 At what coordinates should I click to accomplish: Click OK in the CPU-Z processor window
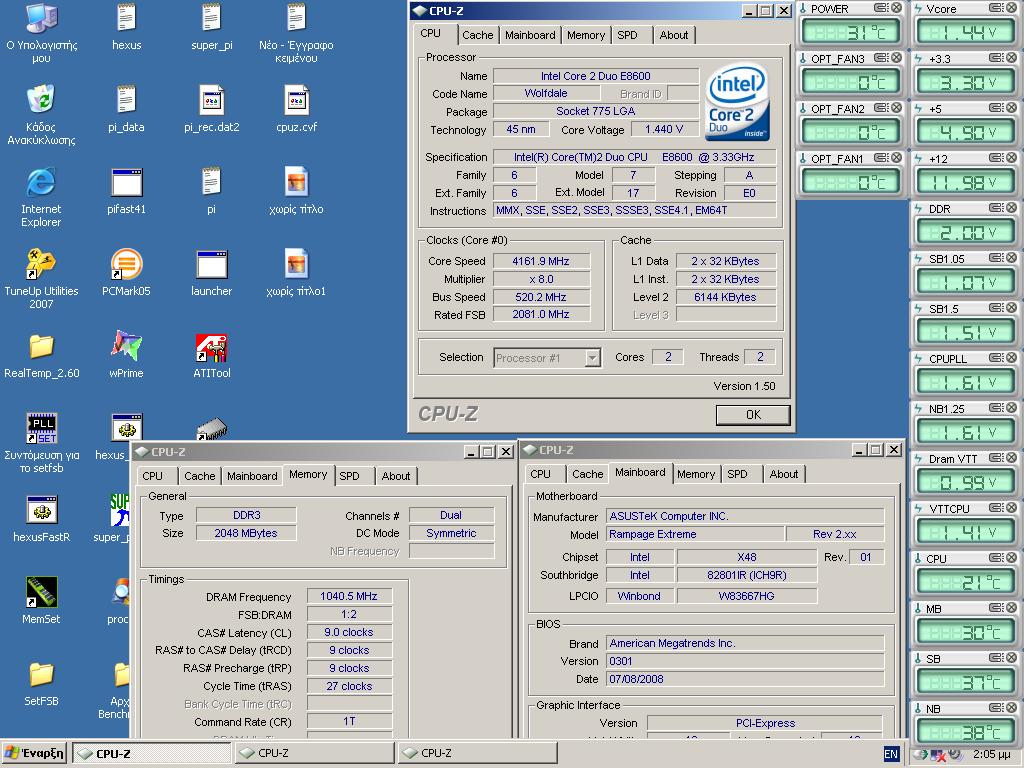[753, 415]
